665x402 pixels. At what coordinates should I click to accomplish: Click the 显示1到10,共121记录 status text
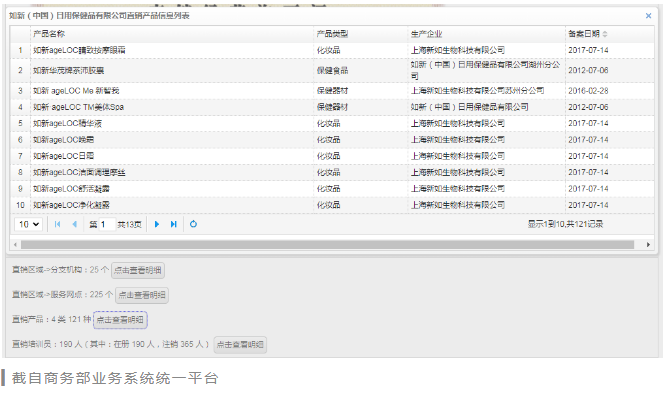(x=565, y=224)
